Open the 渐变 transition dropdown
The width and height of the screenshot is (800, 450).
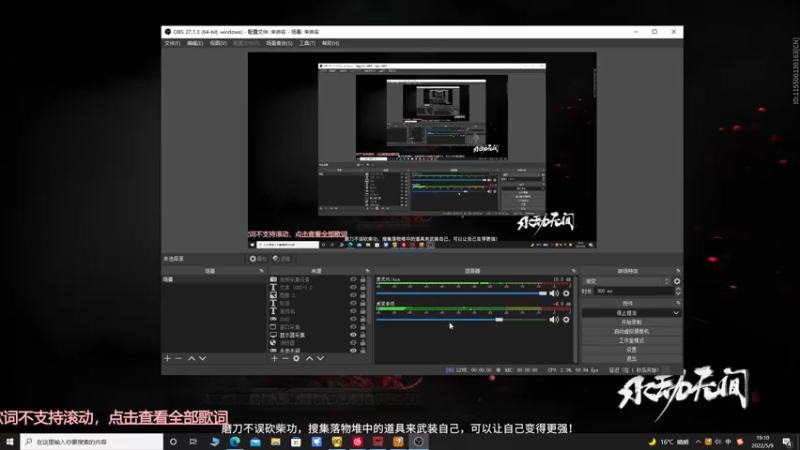click(x=627, y=281)
